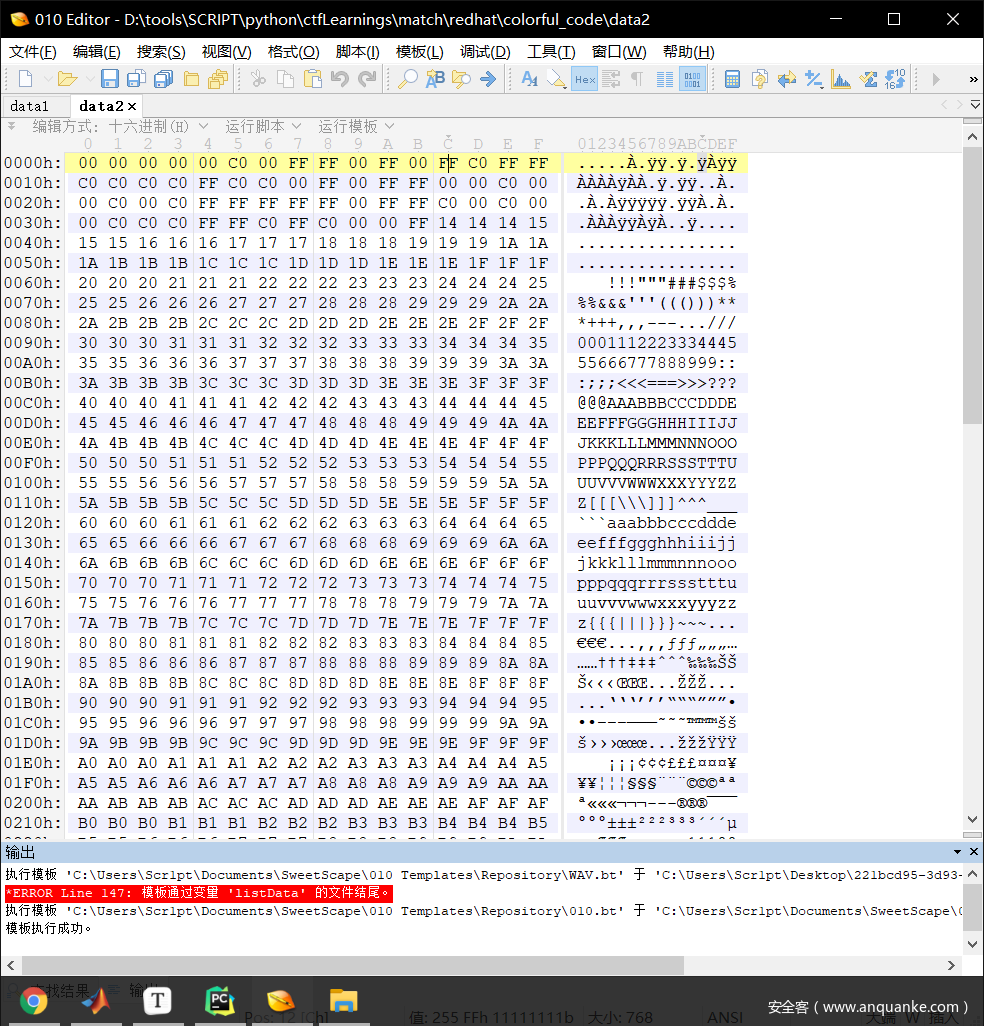Expand the 运行脚本 dropdown
The height and width of the screenshot is (1026, 984).
click(262, 126)
